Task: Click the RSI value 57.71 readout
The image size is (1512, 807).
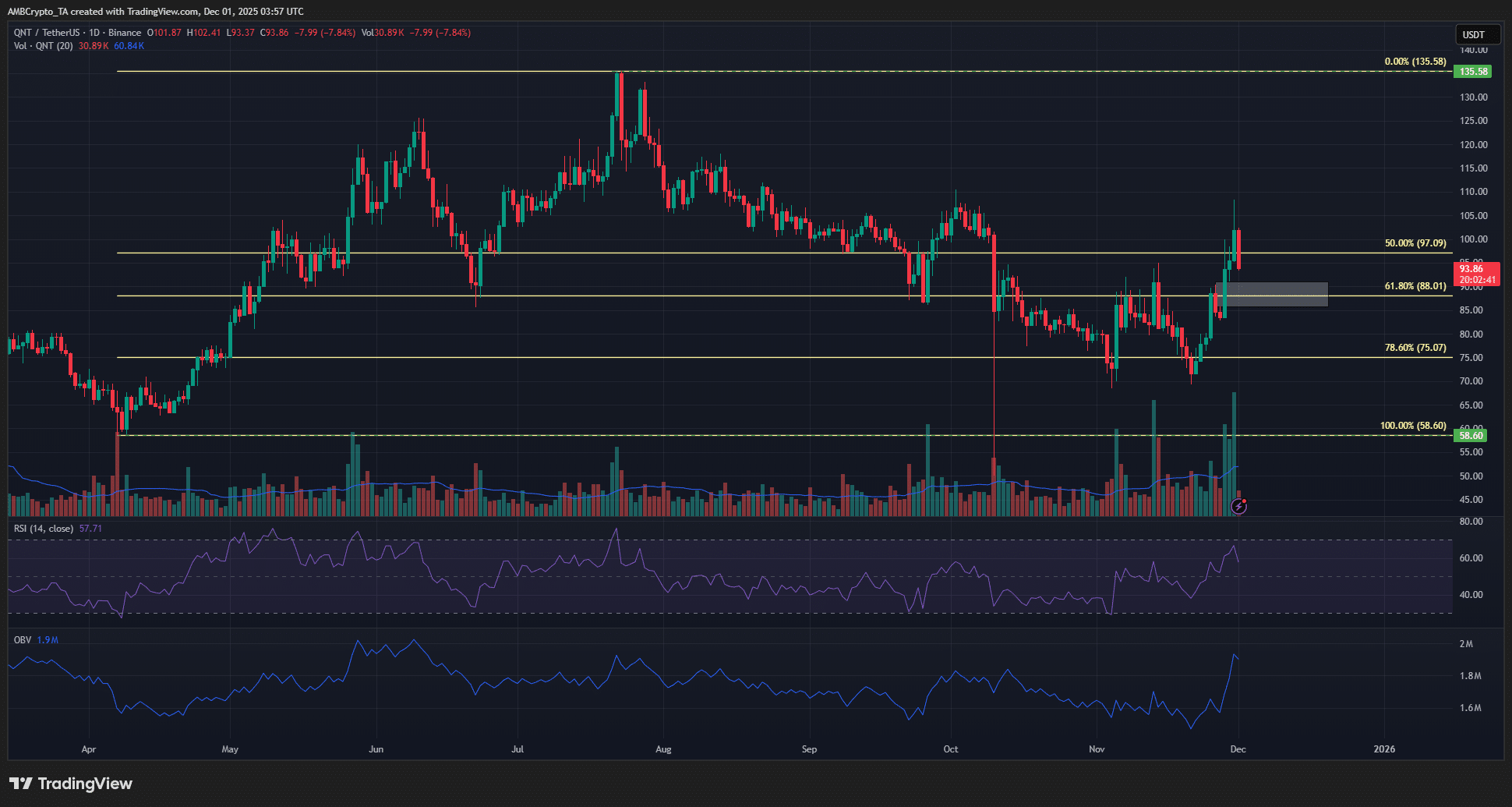Action: (89, 528)
